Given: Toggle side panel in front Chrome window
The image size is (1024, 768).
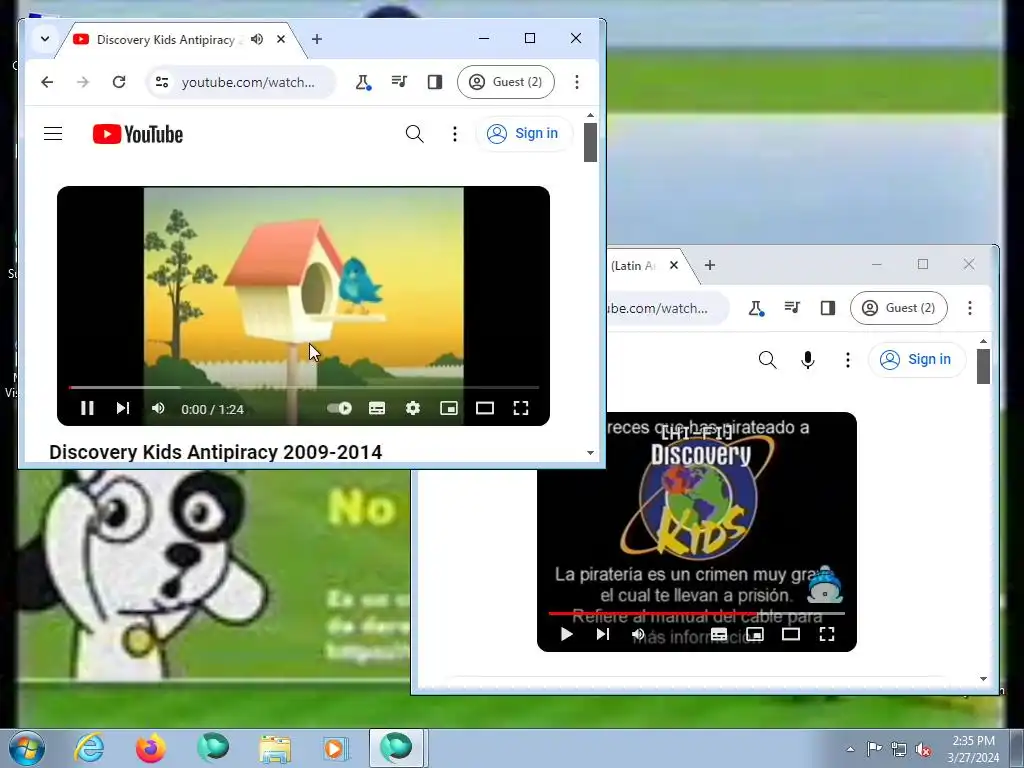Looking at the screenshot, I should point(435,82).
